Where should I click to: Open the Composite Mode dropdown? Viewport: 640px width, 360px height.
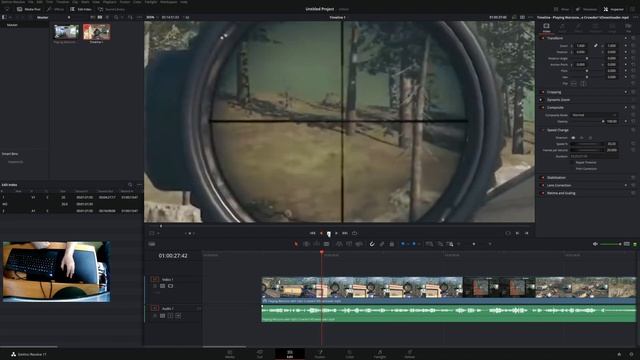click(x=594, y=115)
